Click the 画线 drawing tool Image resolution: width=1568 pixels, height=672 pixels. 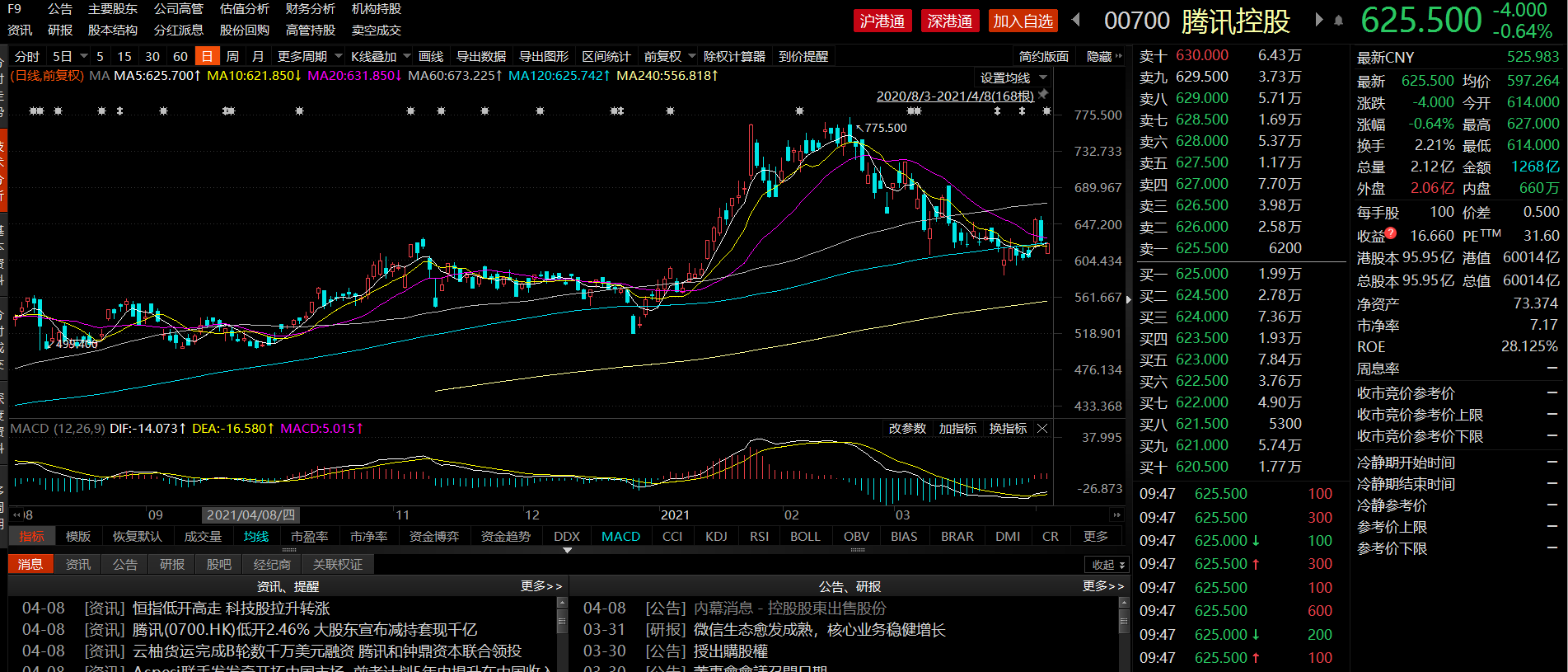point(431,56)
